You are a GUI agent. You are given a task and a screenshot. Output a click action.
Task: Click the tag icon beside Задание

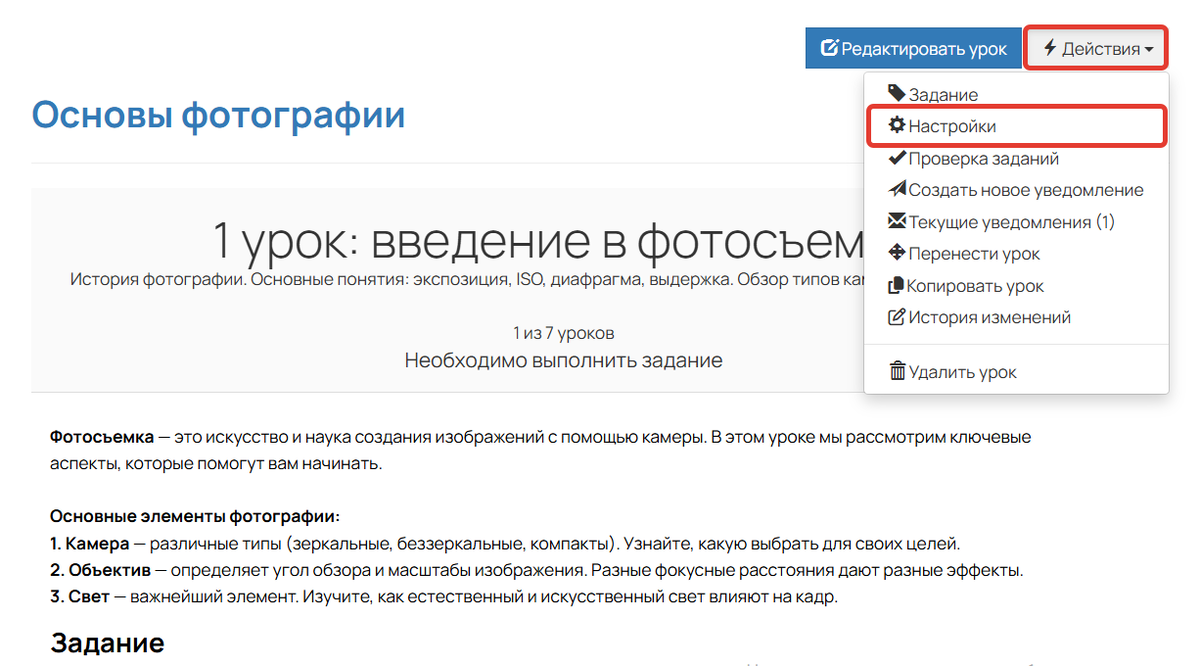(898, 94)
